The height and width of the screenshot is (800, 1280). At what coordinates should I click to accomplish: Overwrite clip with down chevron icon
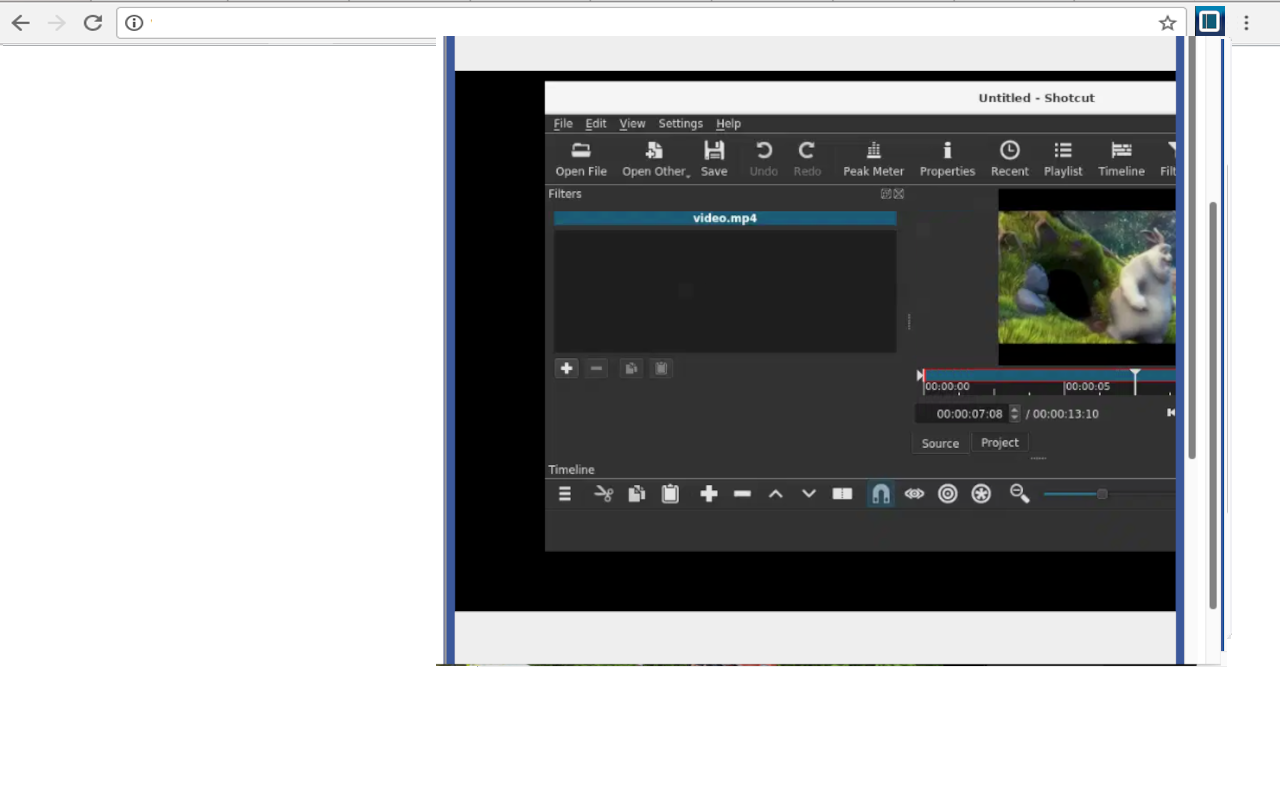tap(809, 494)
